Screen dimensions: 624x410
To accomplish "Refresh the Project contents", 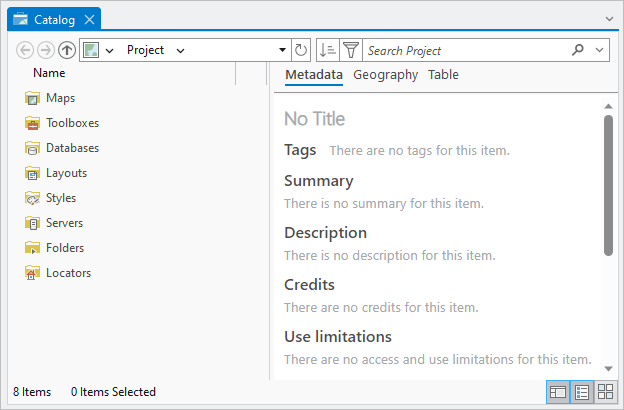I will [301, 50].
